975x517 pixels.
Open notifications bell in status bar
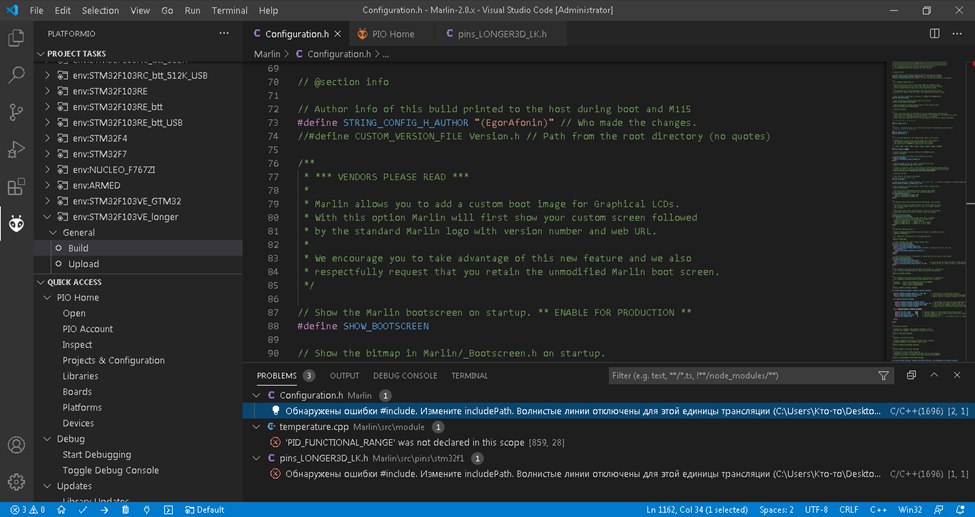960,510
